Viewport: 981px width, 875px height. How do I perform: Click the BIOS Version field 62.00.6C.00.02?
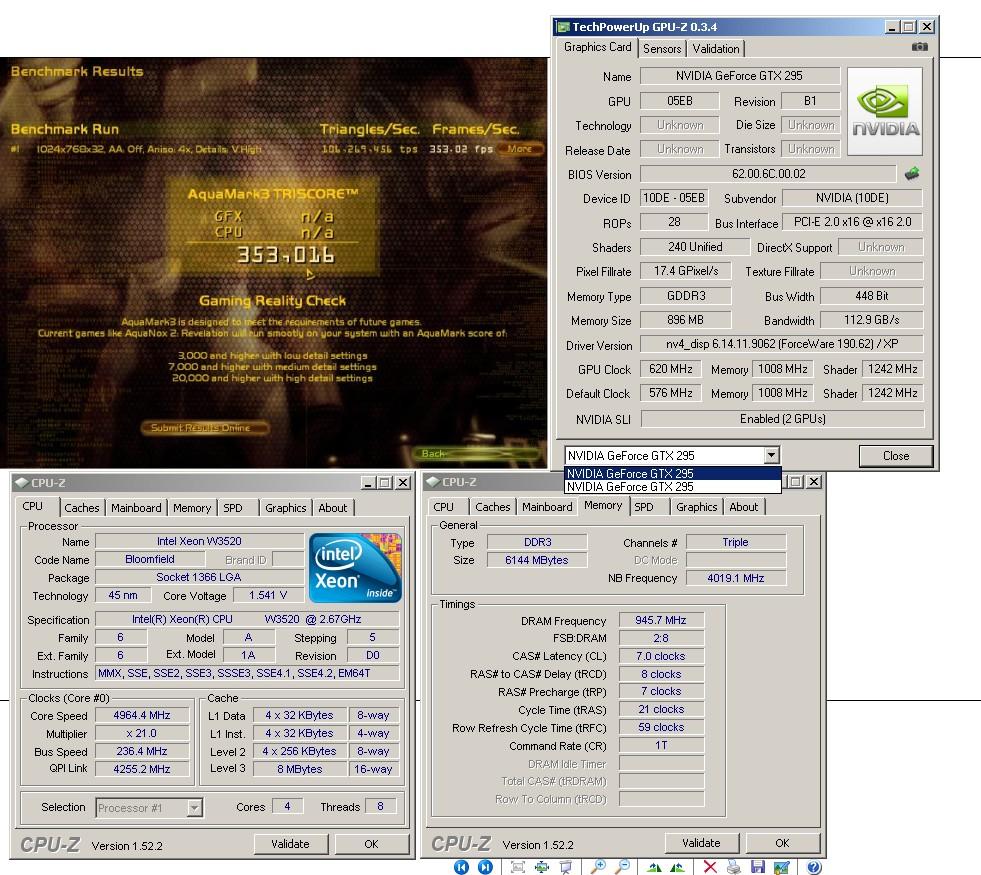(x=768, y=174)
